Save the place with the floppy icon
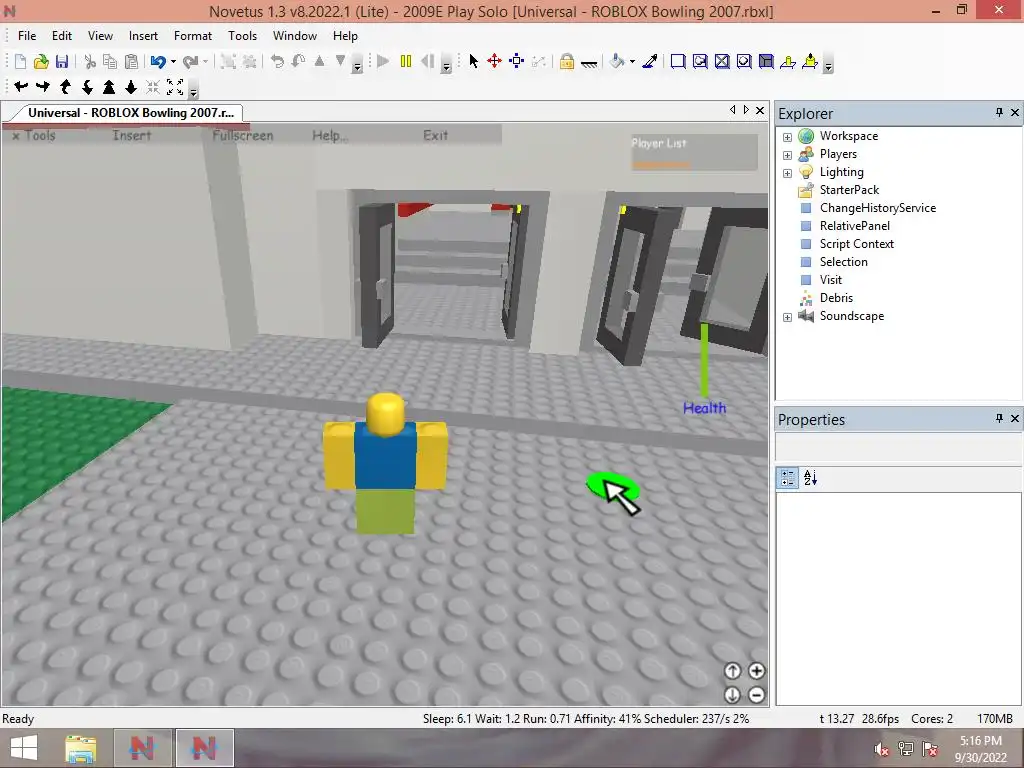This screenshot has height=768, width=1024. [x=62, y=61]
